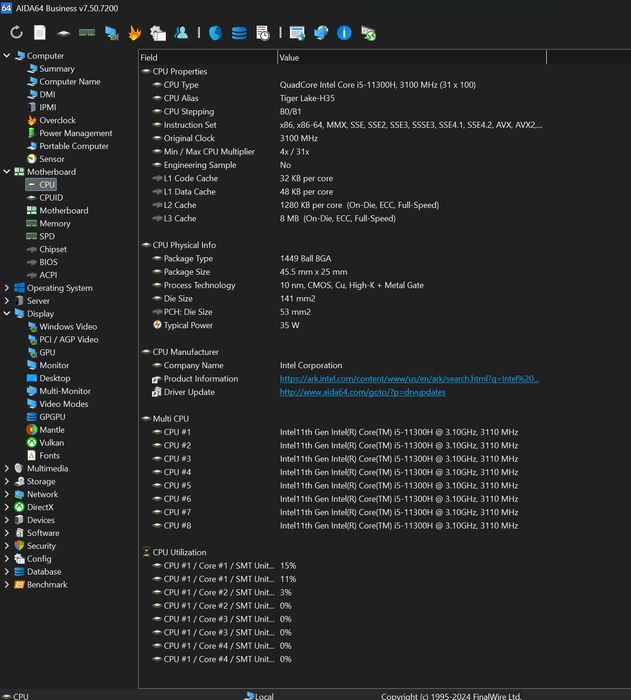Expand the Network tree node
The height and width of the screenshot is (700, 631).
pos(7,494)
